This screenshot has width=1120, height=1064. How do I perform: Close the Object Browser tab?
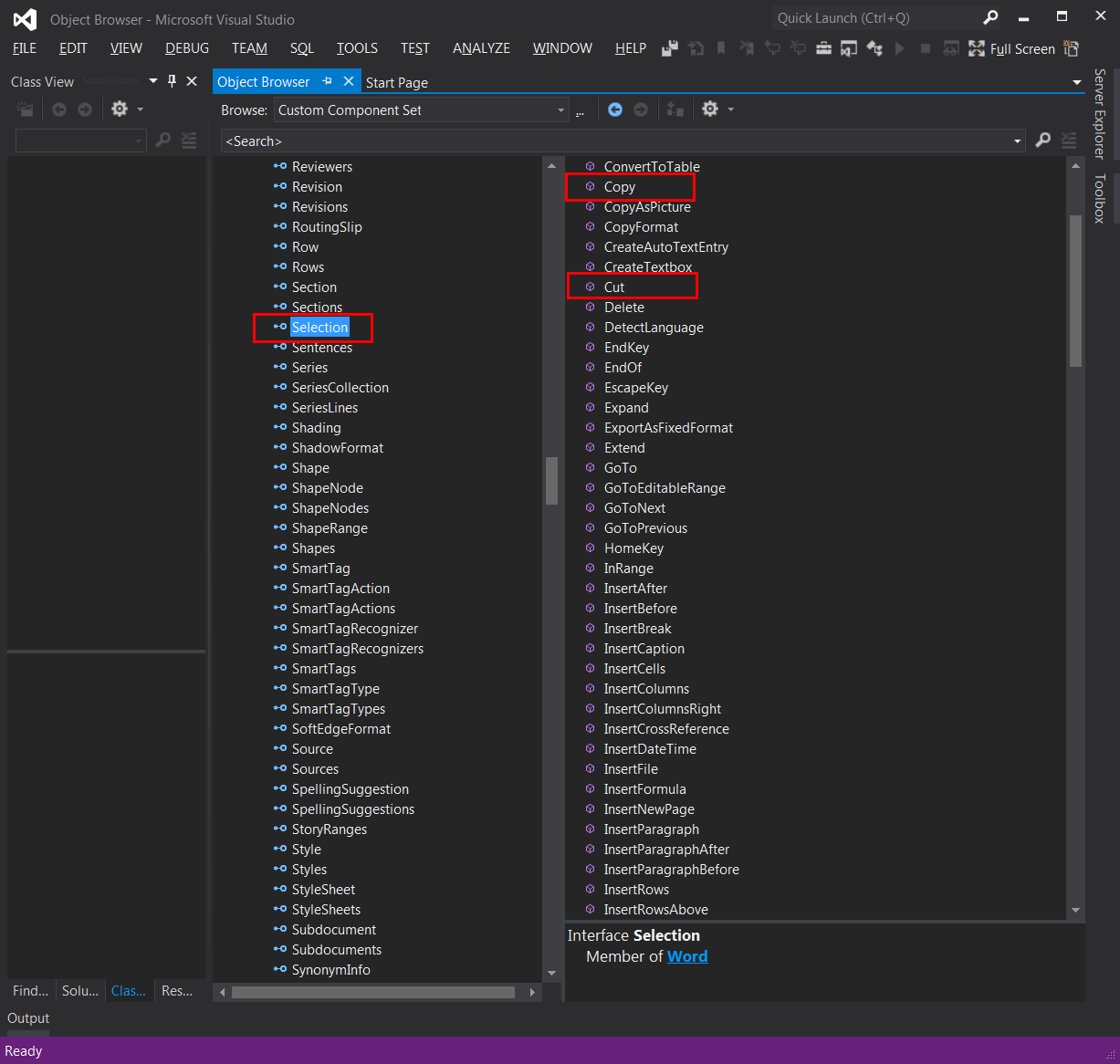click(x=349, y=81)
